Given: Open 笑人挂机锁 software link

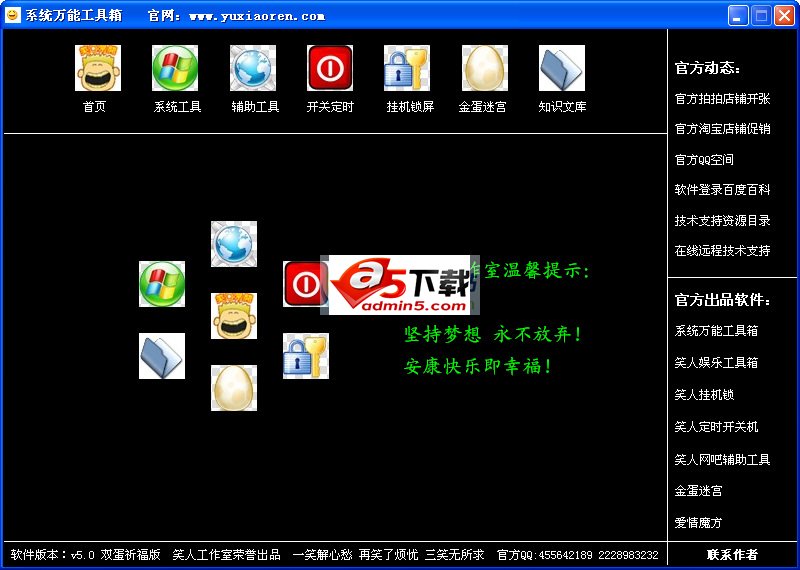Looking at the screenshot, I should click(x=704, y=394).
